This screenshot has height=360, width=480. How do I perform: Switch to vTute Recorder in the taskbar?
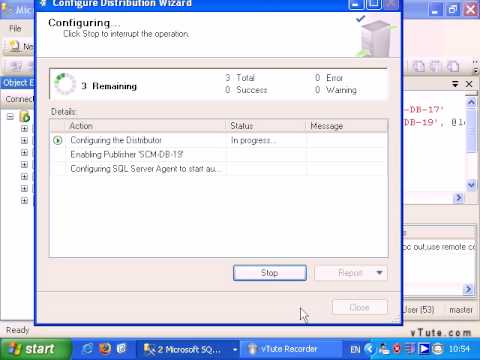290,349
